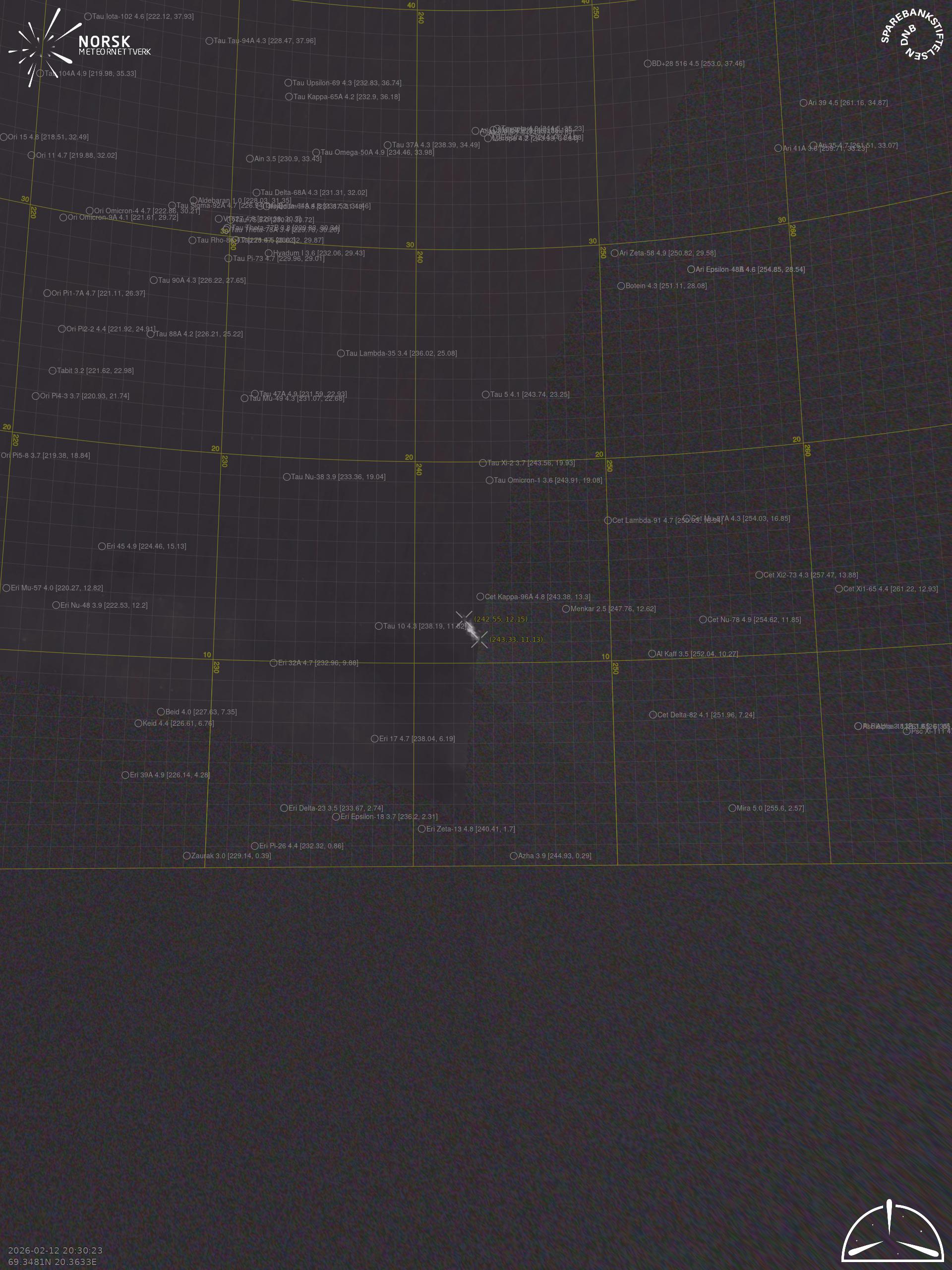Click the Aldebaran 1.0 star marker

(193, 200)
